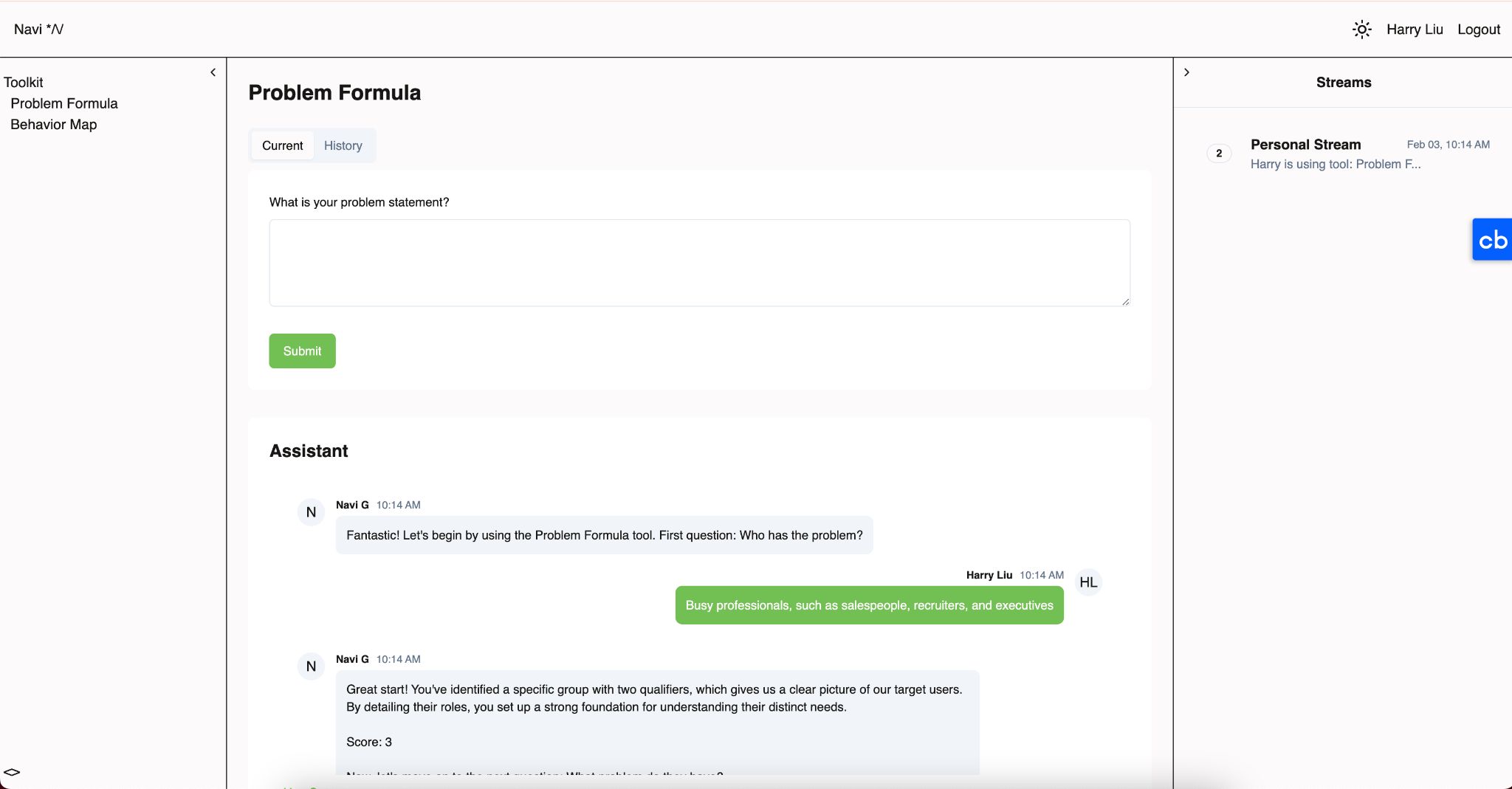Click 'What is your problem statement?' label

359,202
